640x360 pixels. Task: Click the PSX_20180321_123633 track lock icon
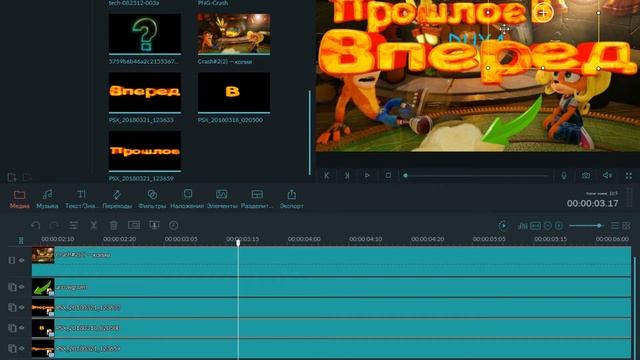click(12, 307)
